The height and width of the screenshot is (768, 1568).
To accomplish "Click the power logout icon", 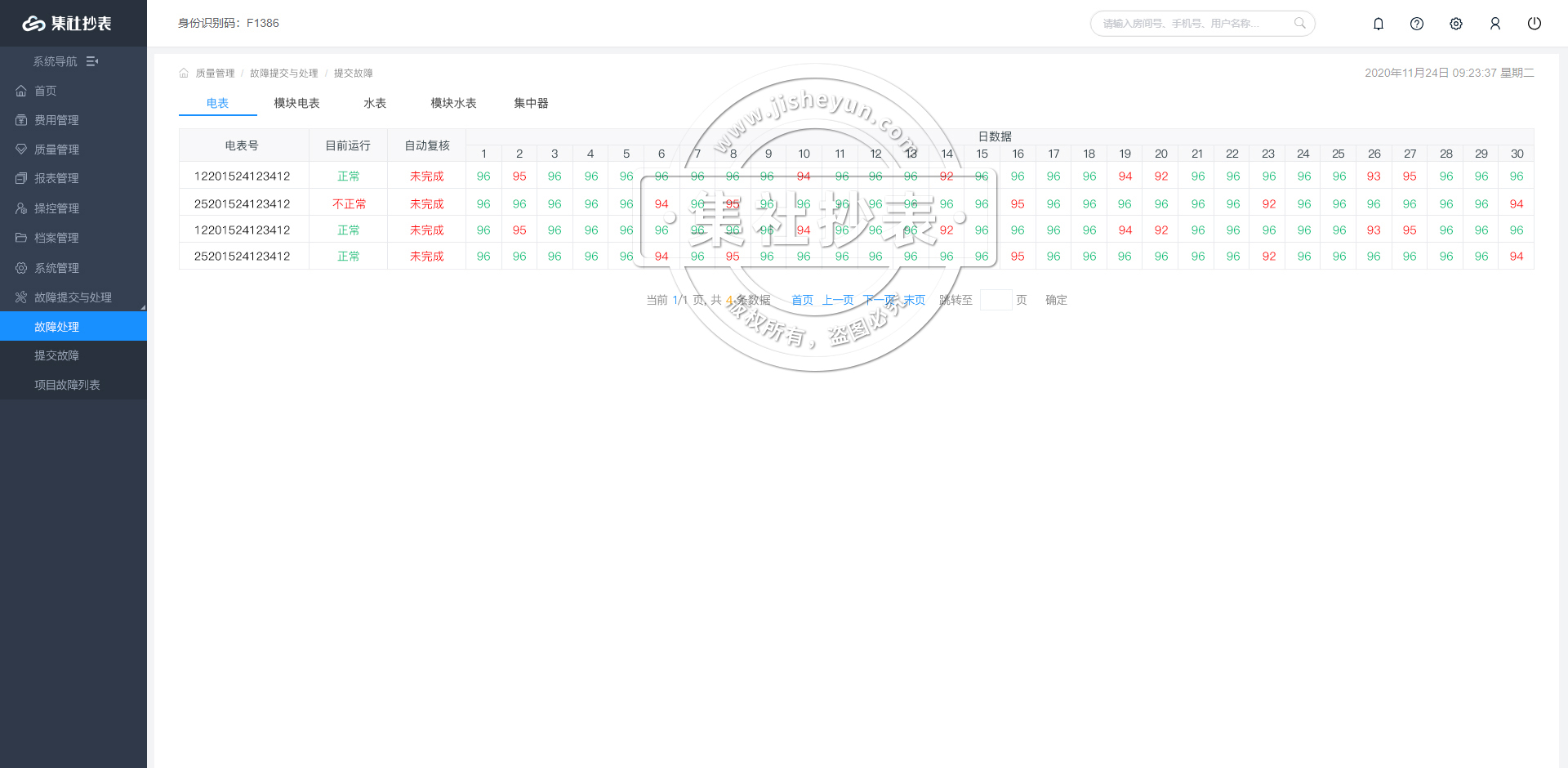I will click(x=1535, y=24).
